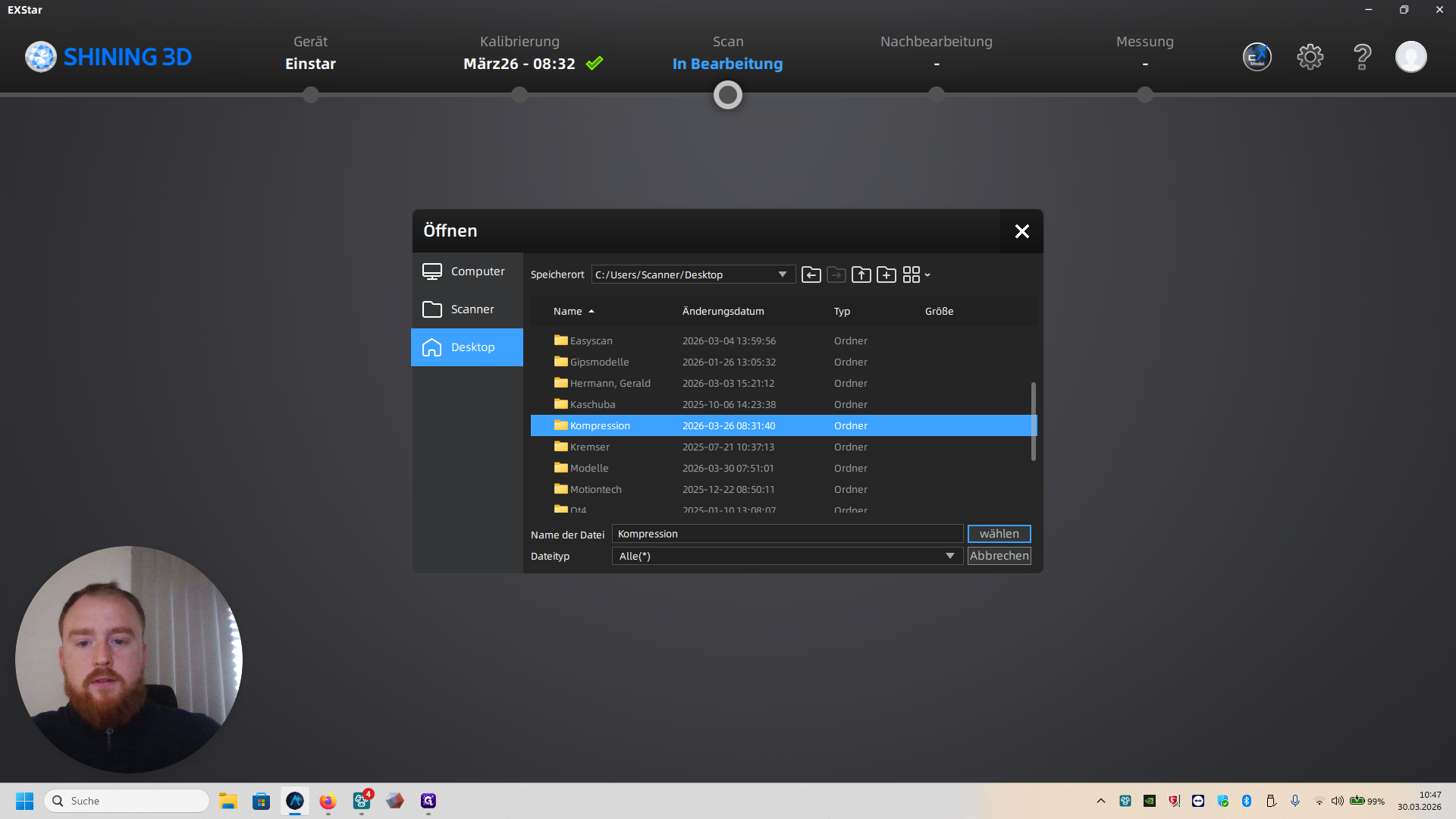Select Scanner location in sidebar

click(467, 309)
